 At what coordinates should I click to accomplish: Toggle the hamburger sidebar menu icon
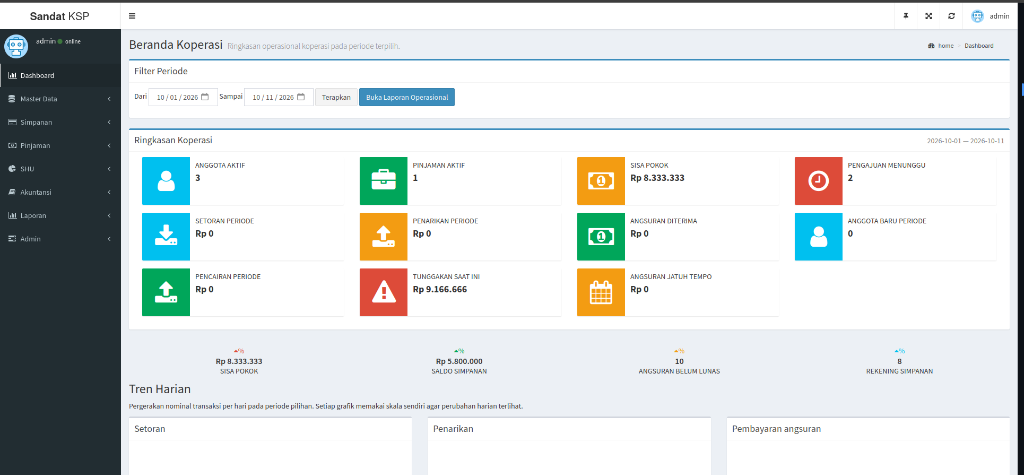132,16
